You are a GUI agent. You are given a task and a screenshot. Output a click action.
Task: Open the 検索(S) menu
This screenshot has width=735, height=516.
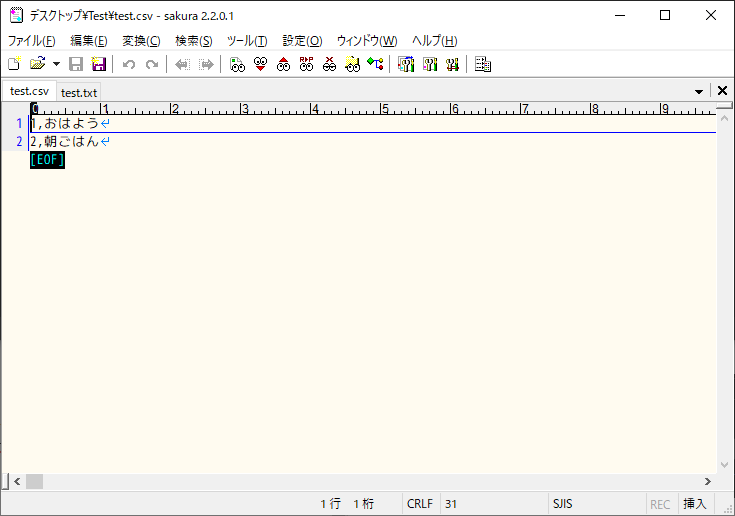point(194,41)
